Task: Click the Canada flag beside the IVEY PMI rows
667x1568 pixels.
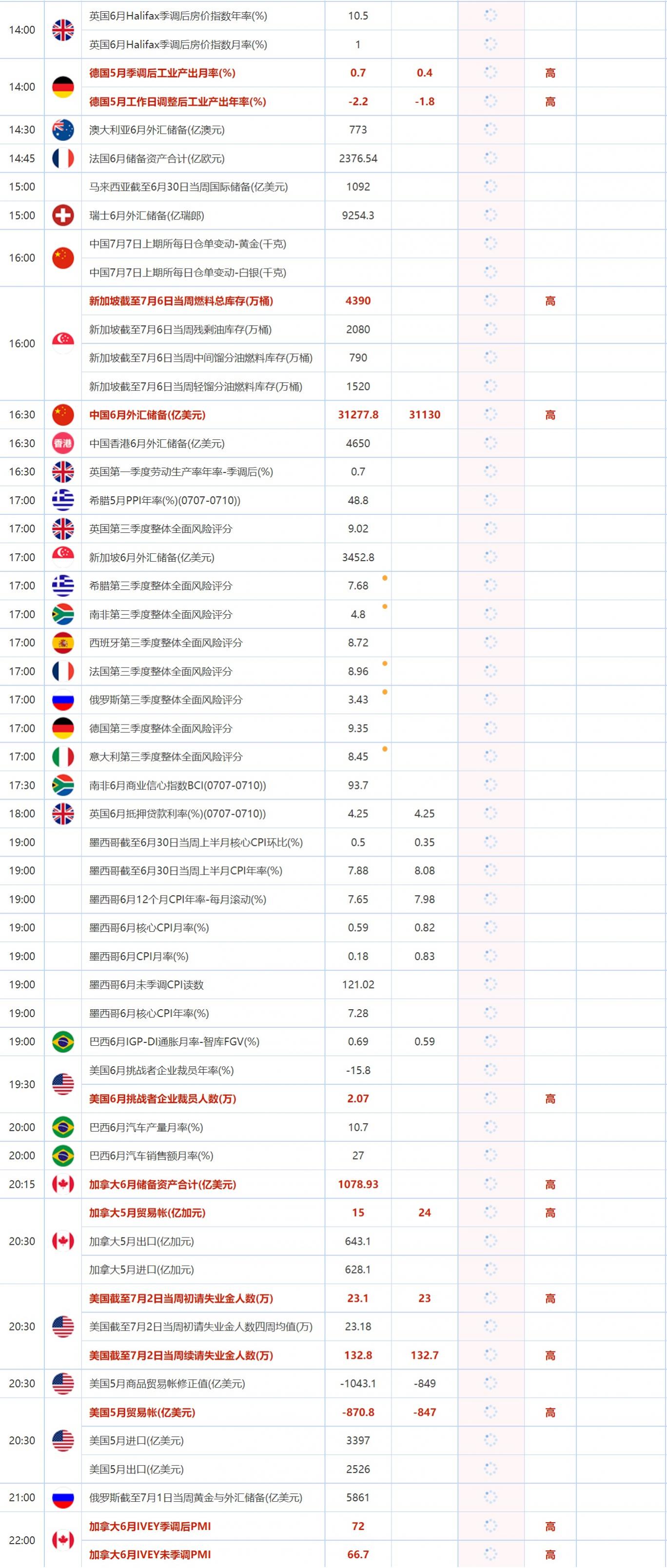Action: coord(63,1540)
